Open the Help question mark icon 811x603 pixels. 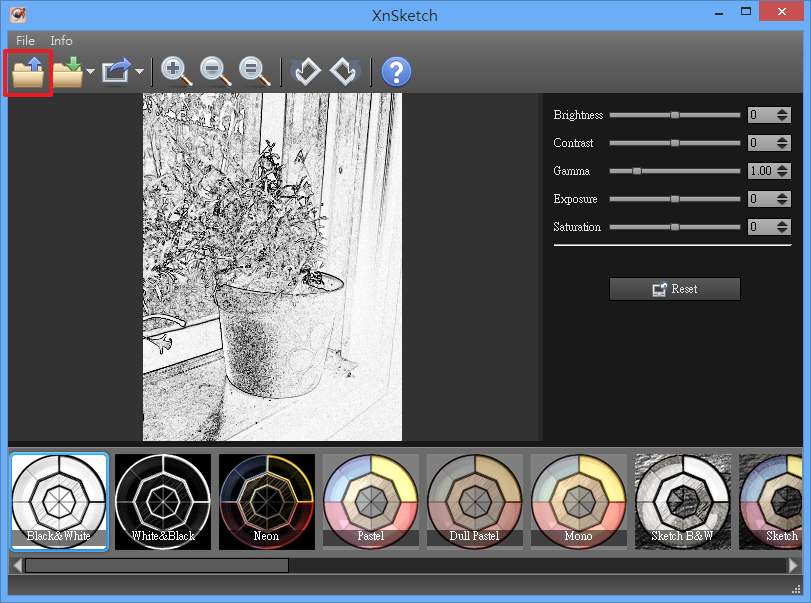point(396,72)
